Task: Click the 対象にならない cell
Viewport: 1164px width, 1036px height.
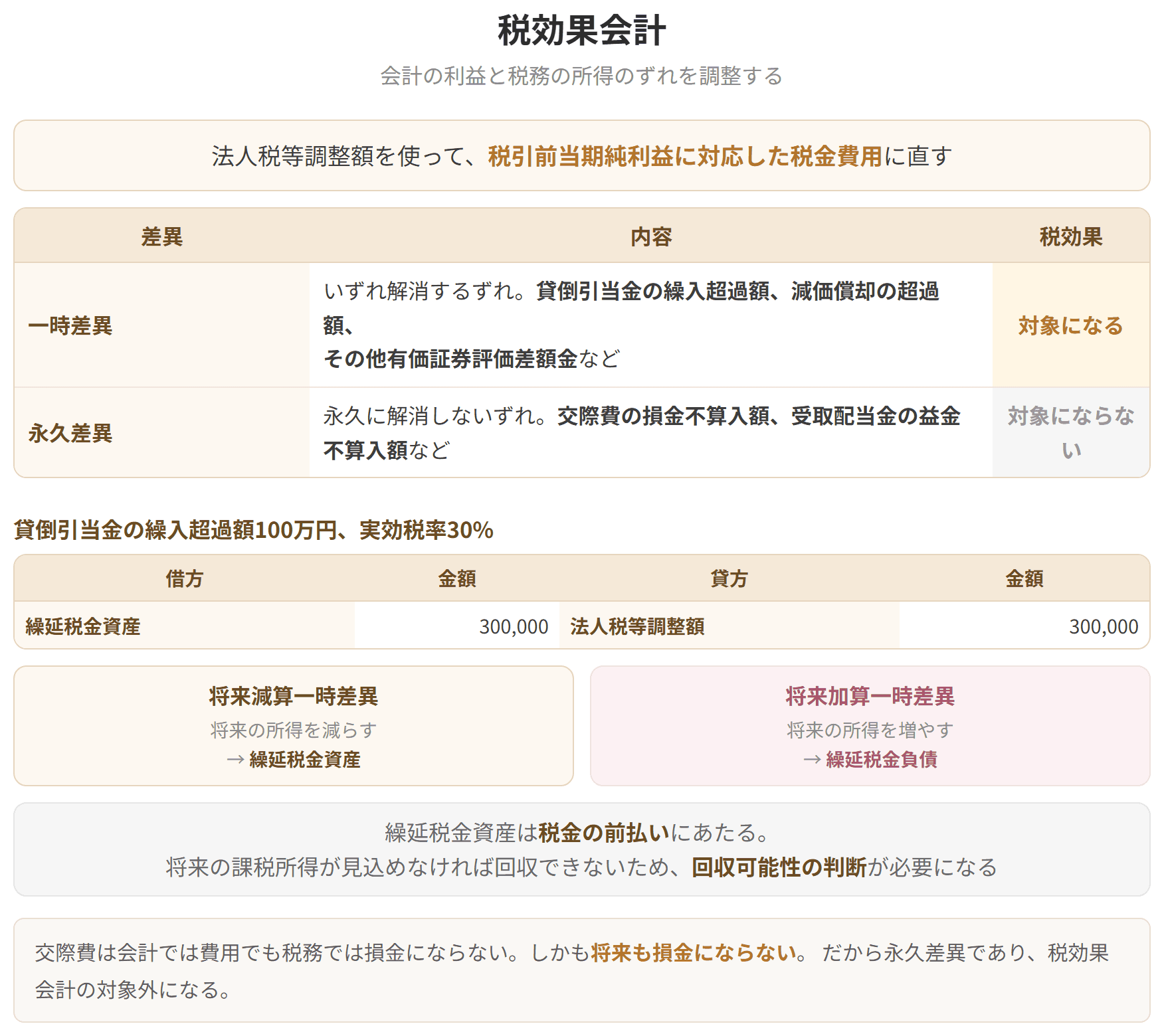Action: point(1071,433)
